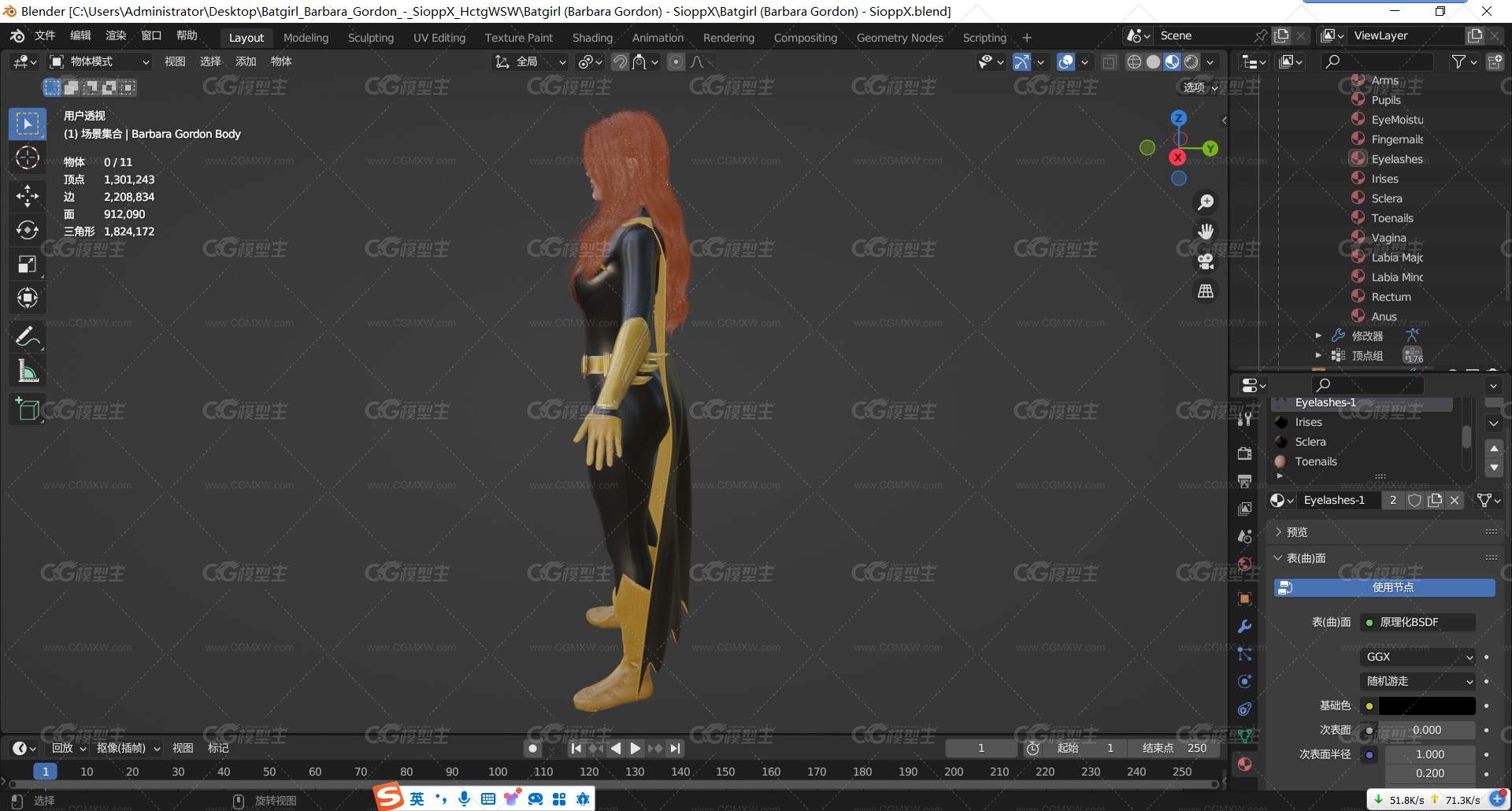Click the zoom view magnifier icon
The width and height of the screenshot is (1512, 811).
pos(1206,202)
